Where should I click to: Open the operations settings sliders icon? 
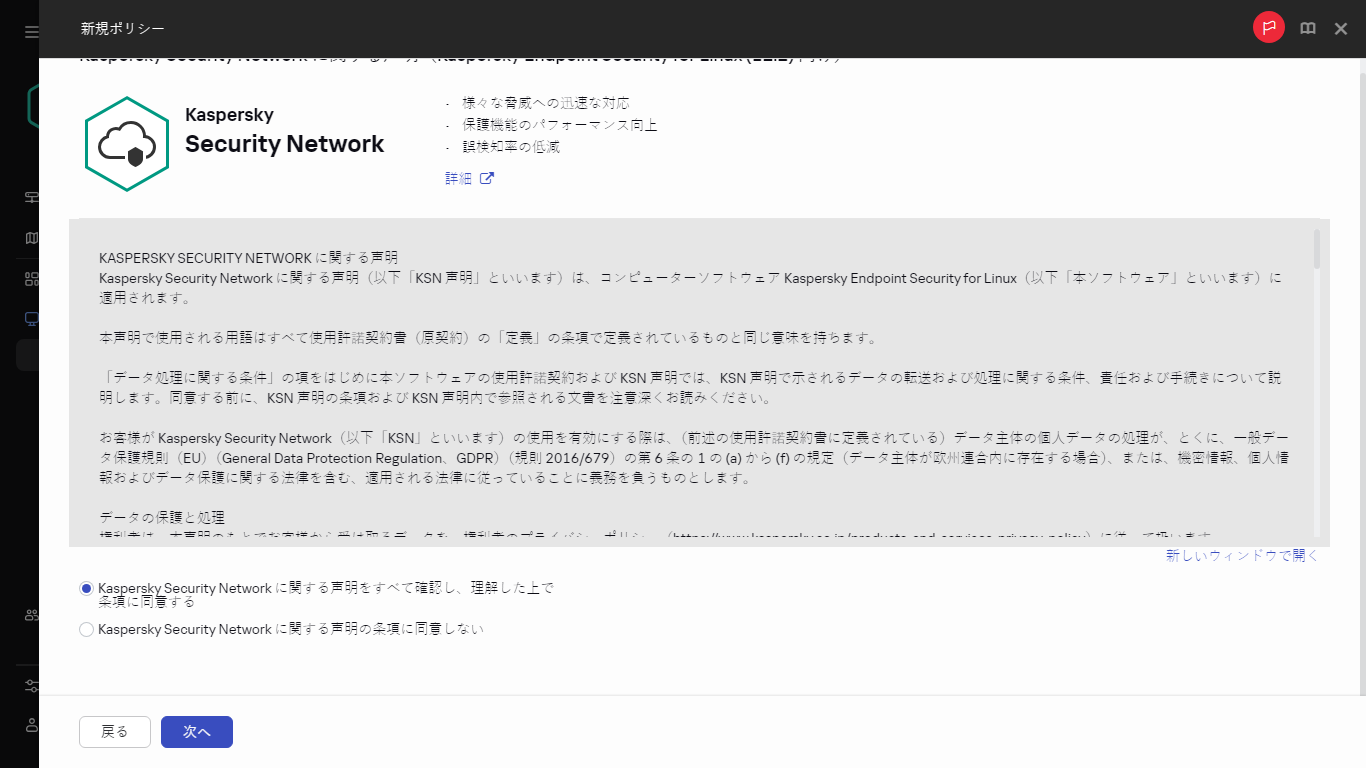30,686
